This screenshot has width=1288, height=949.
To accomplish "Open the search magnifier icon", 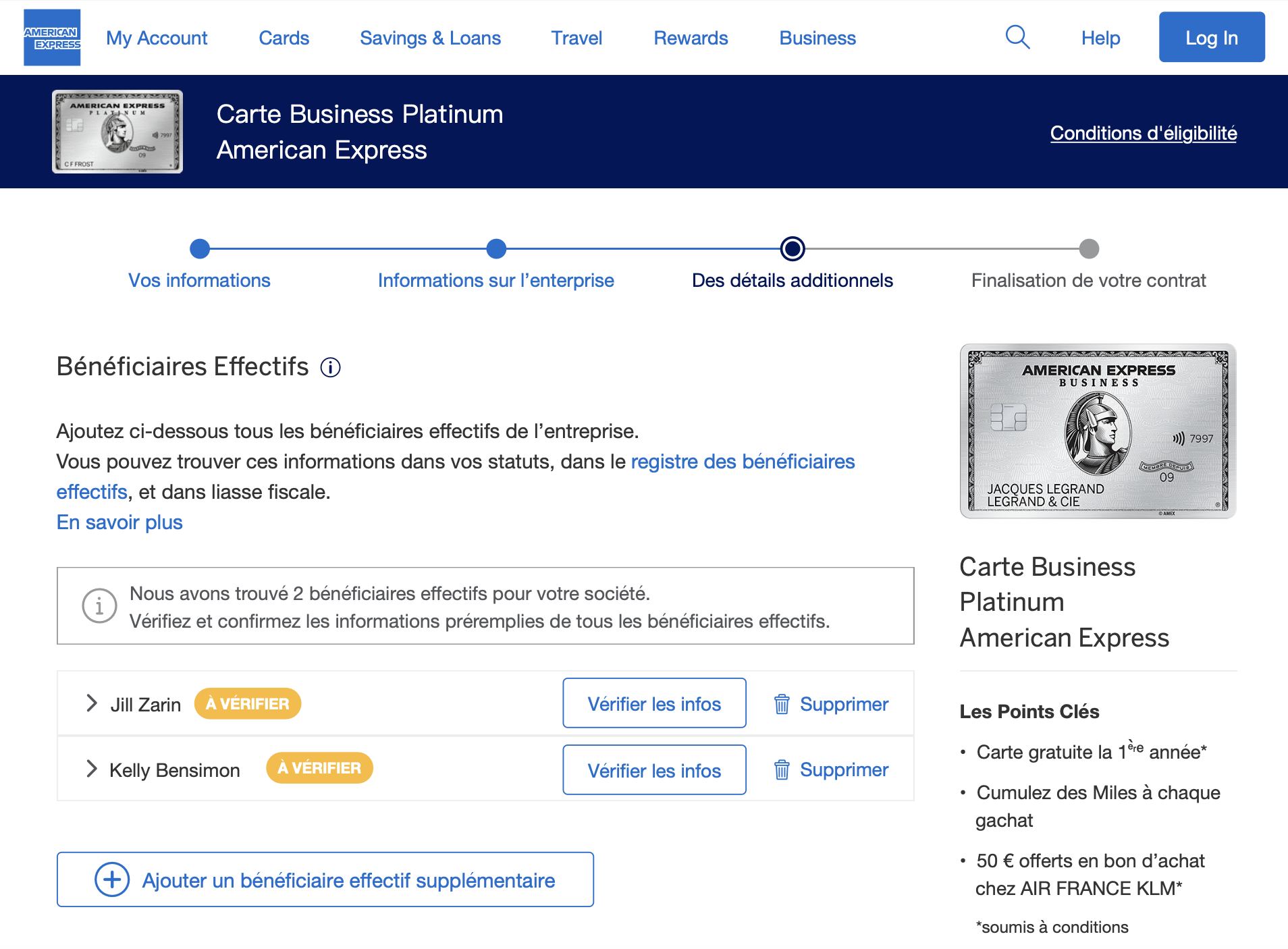I will click(x=1017, y=38).
